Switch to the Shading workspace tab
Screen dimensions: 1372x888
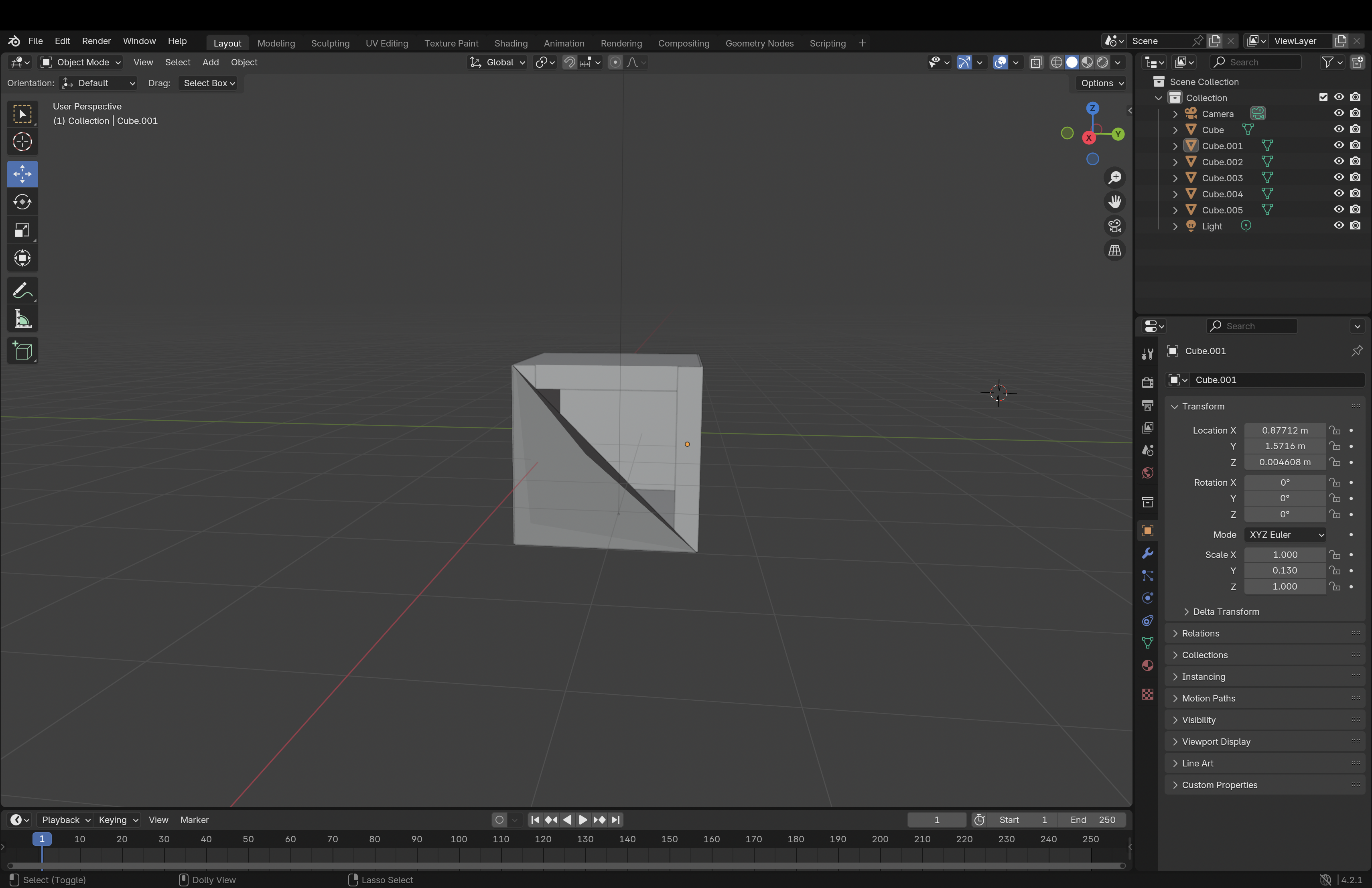[511, 43]
